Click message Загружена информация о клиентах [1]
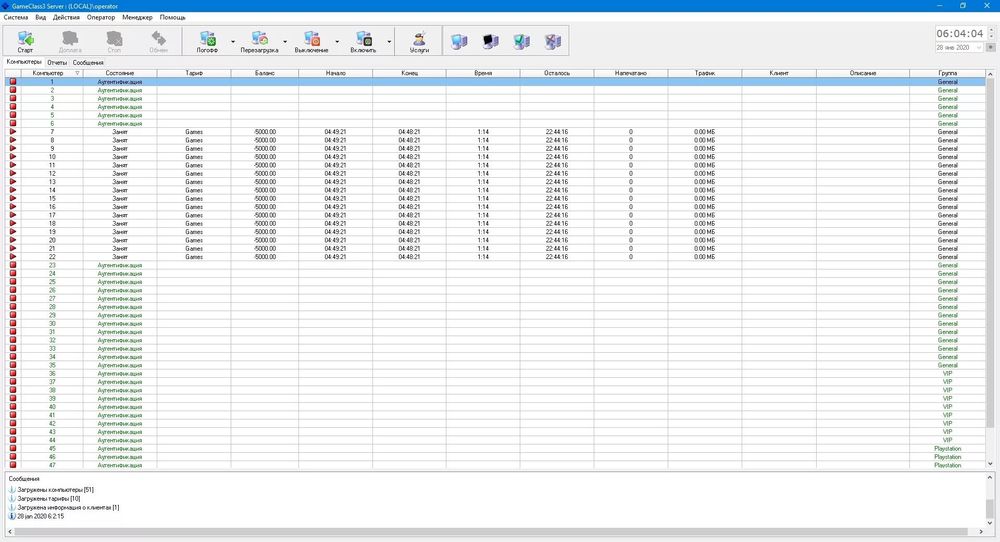1000x542 pixels. (68, 508)
